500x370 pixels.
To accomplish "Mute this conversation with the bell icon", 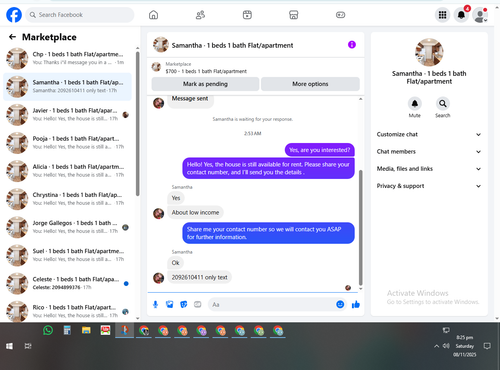I will [415, 104].
